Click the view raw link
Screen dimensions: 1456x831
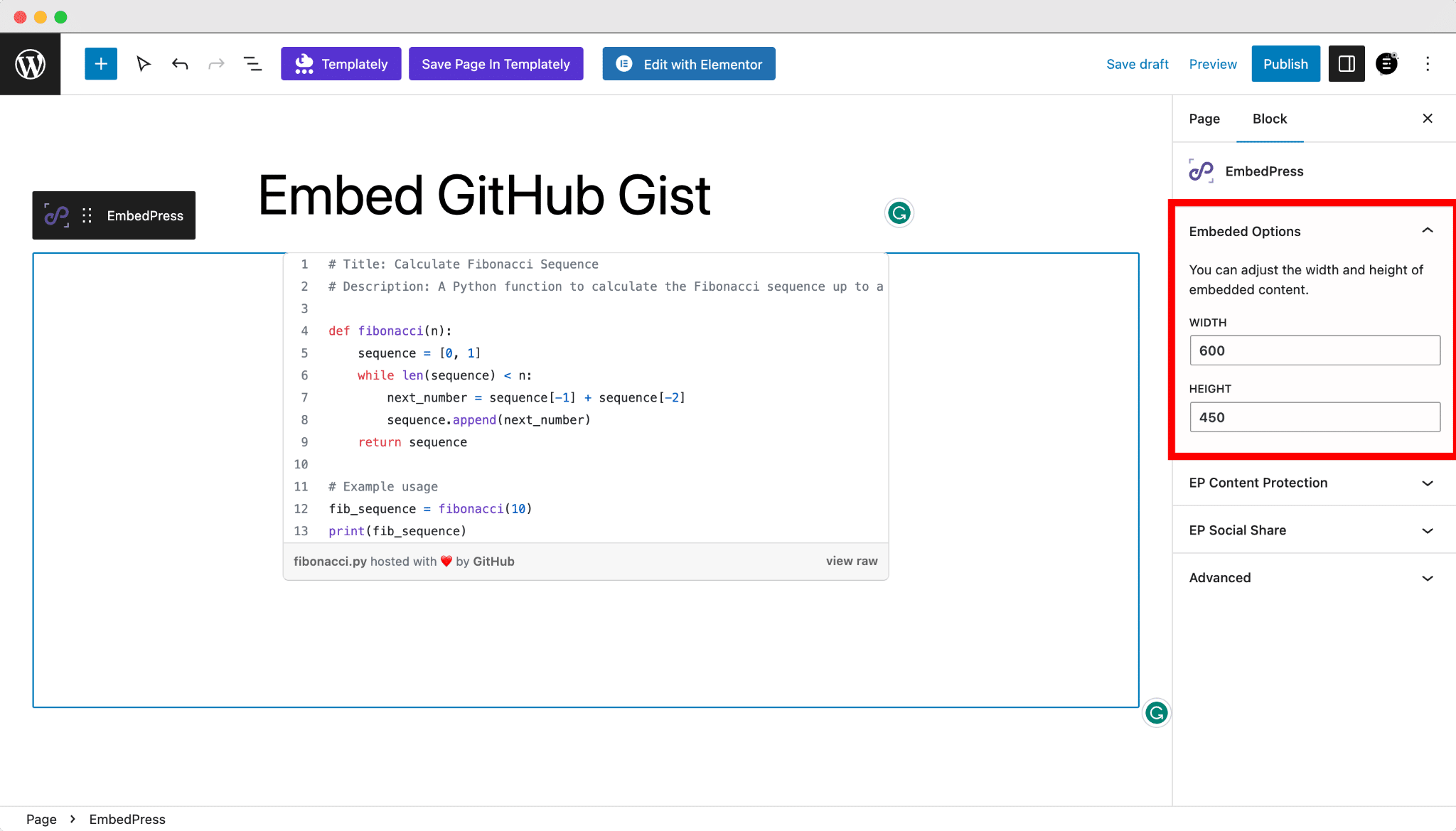tap(852, 561)
